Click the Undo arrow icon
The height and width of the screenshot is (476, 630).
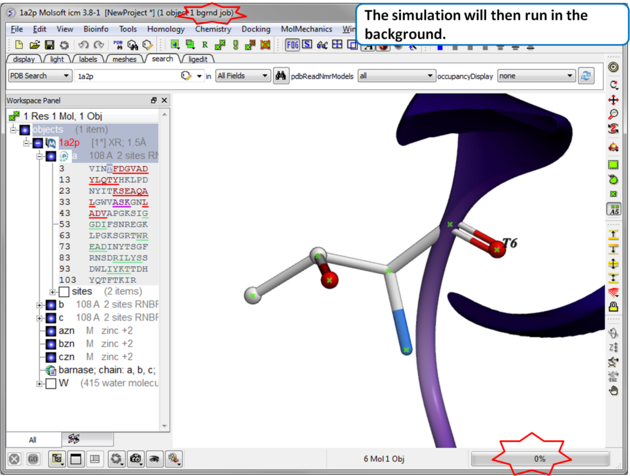coord(84,45)
